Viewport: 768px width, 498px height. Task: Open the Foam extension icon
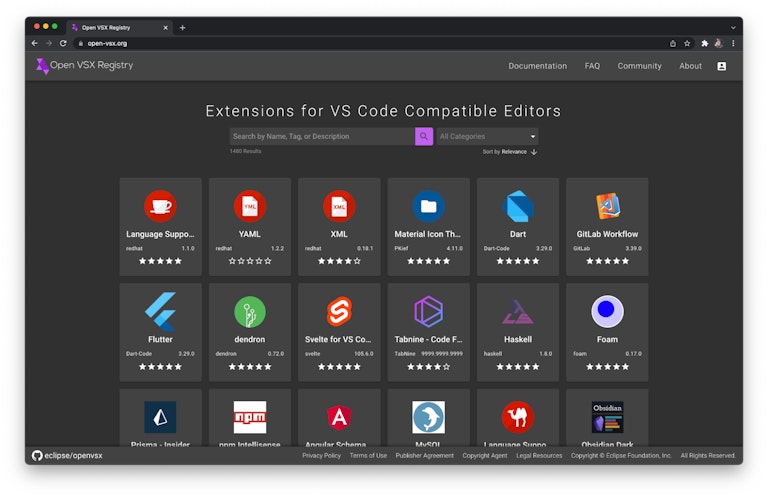[607, 311]
